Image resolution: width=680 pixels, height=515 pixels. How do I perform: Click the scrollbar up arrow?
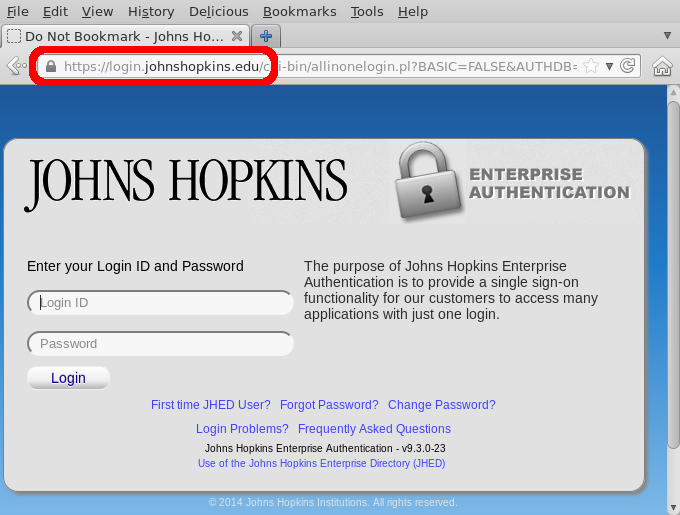tap(673, 92)
